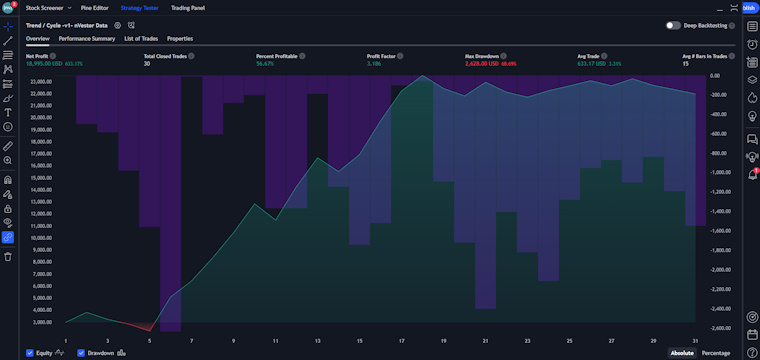Open the emoji and icons tool

pos(8,127)
